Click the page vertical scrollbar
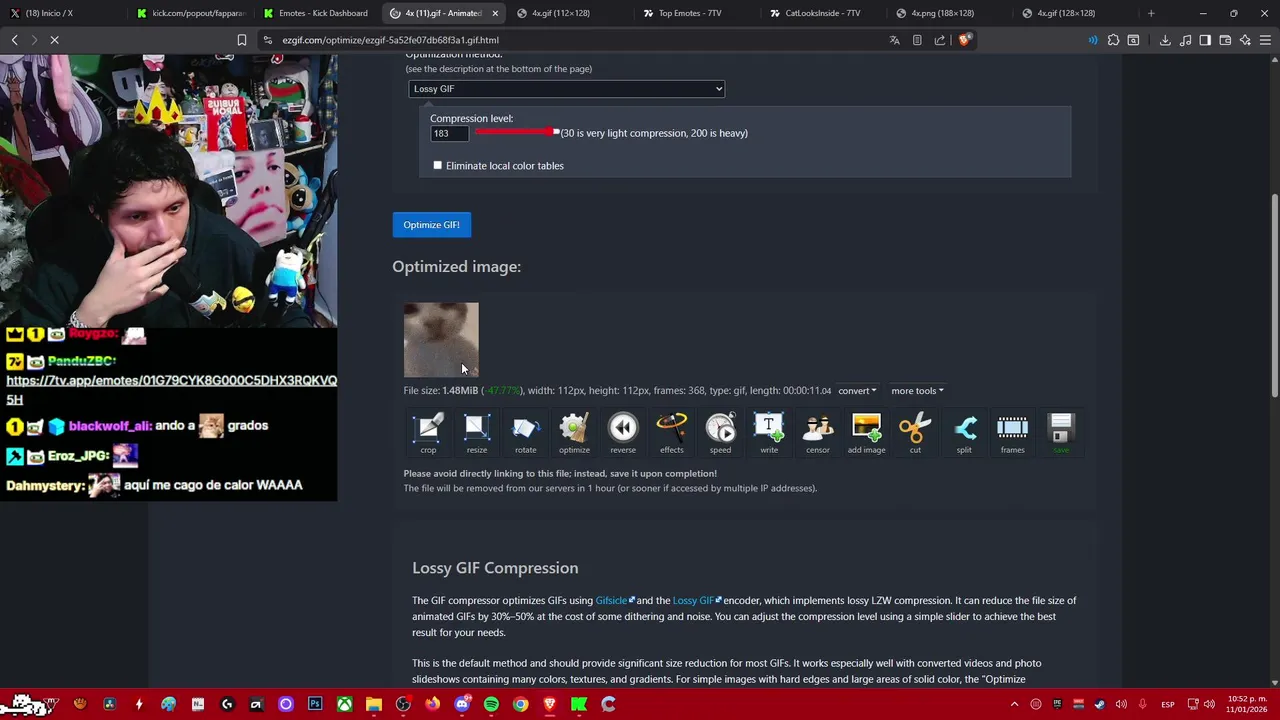Image resolution: width=1280 pixels, height=720 pixels. [x=1274, y=295]
